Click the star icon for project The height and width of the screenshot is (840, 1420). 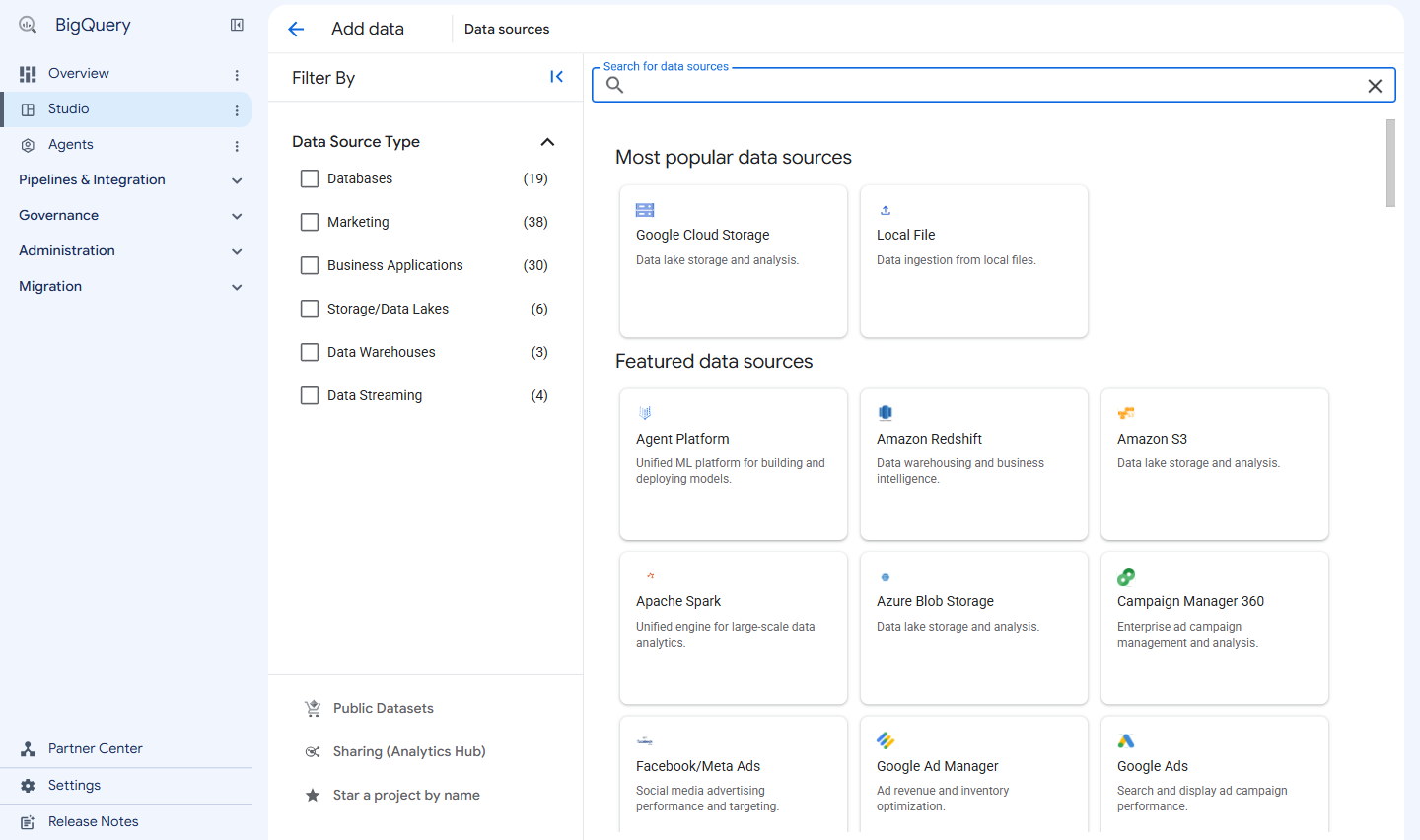point(313,795)
